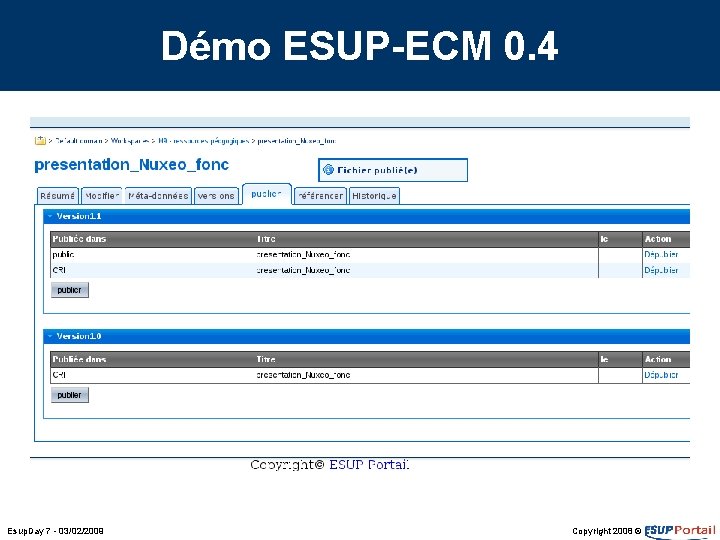Click 'CRI' cell in Version1.1 table
The width and height of the screenshot is (720, 540).
pyautogui.click(x=59, y=270)
